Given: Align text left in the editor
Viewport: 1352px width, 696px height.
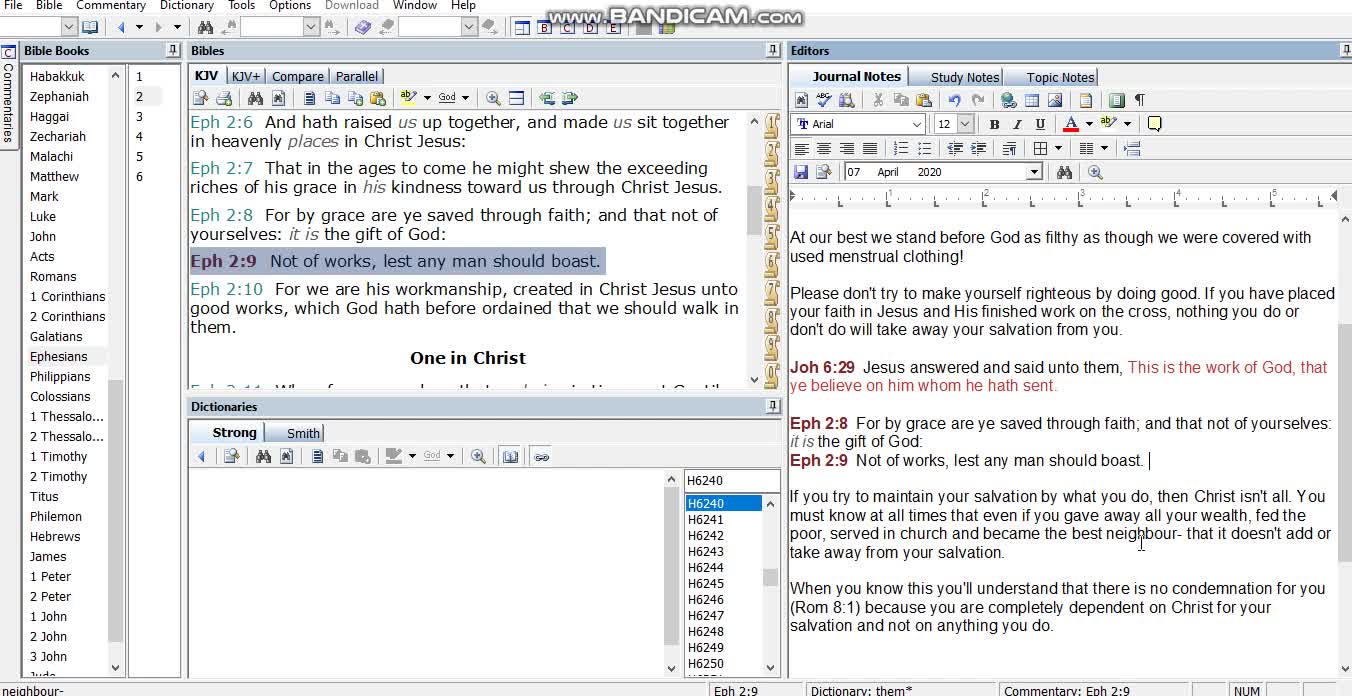Looking at the screenshot, I should [x=801, y=148].
